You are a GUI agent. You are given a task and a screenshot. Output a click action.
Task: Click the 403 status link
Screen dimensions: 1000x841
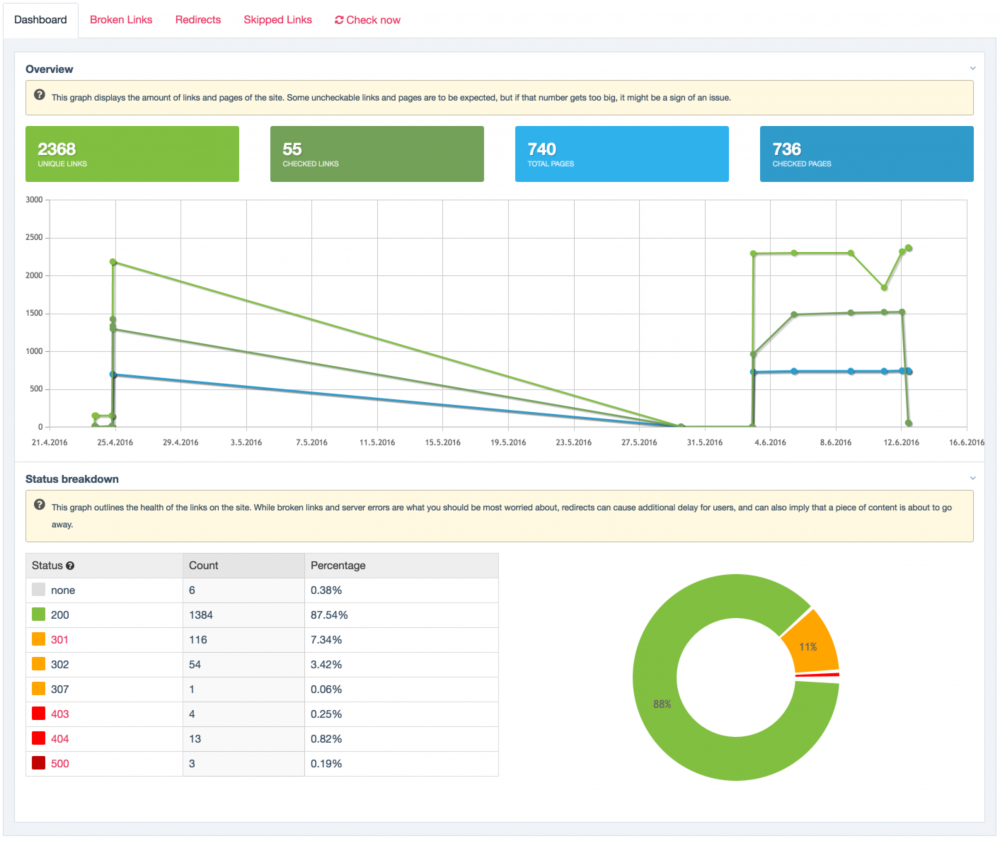click(62, 713)
